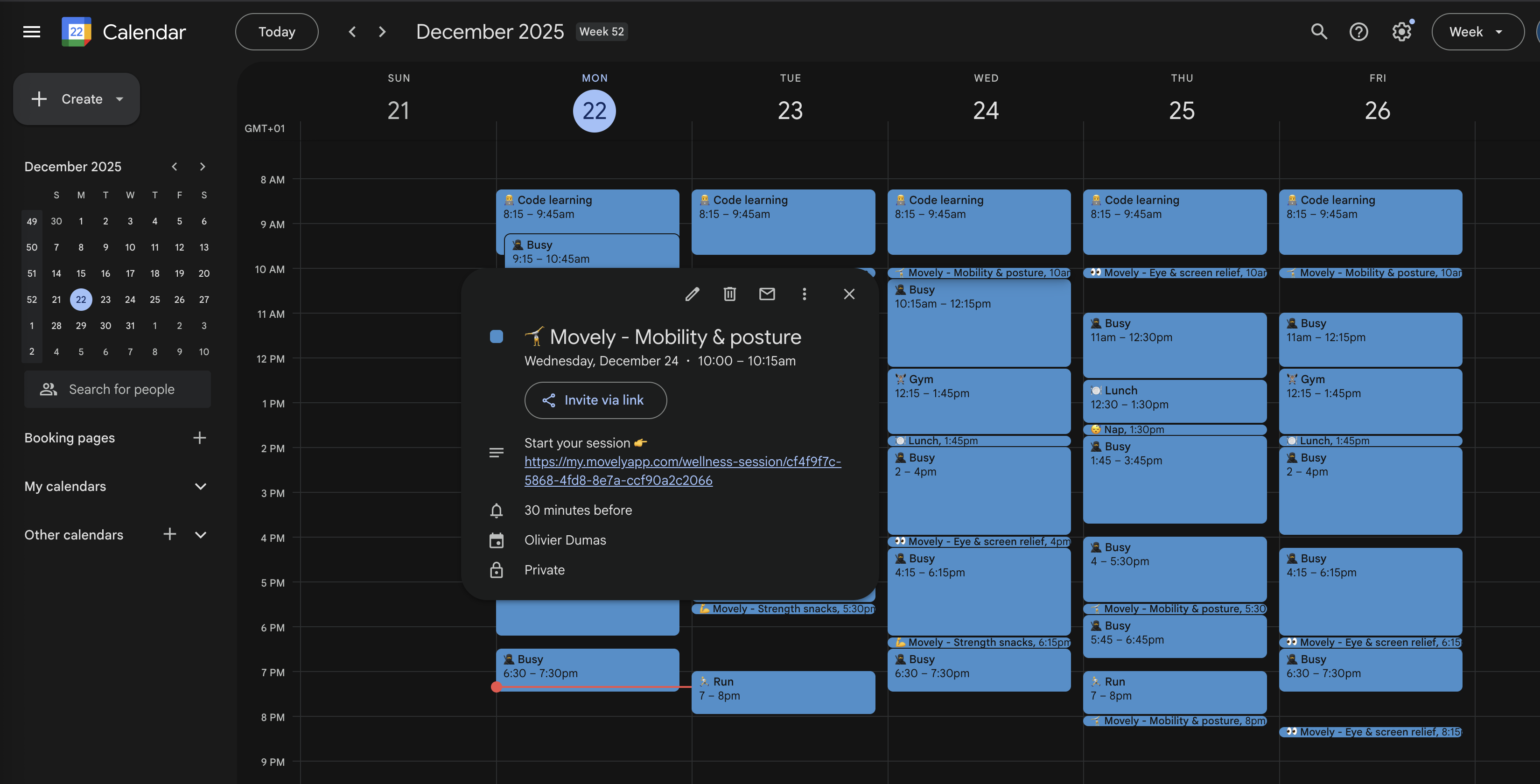Open the Week view selector
The image size is (1540, 784).
tap(1477, 32)
